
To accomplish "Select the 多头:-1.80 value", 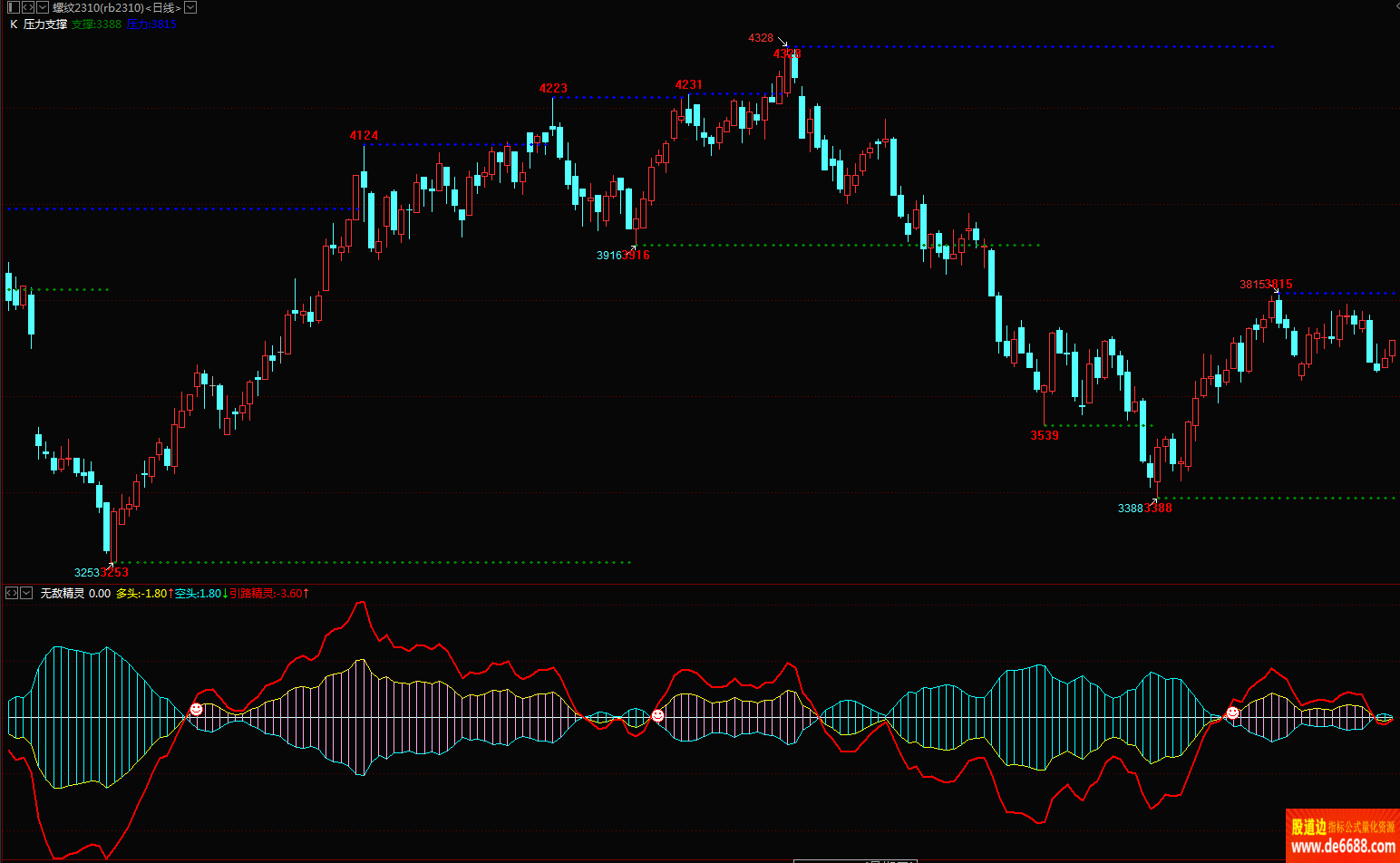I will [141, 594].
